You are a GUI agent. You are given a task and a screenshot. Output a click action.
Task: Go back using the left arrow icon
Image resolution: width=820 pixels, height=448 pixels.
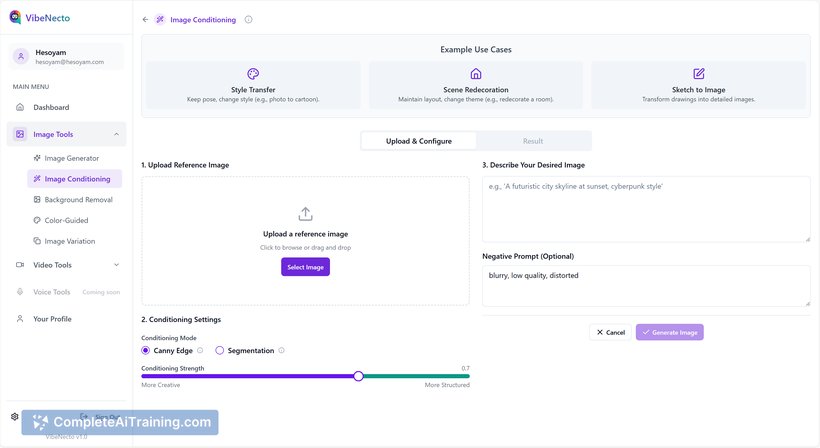[x=145, y=19]
